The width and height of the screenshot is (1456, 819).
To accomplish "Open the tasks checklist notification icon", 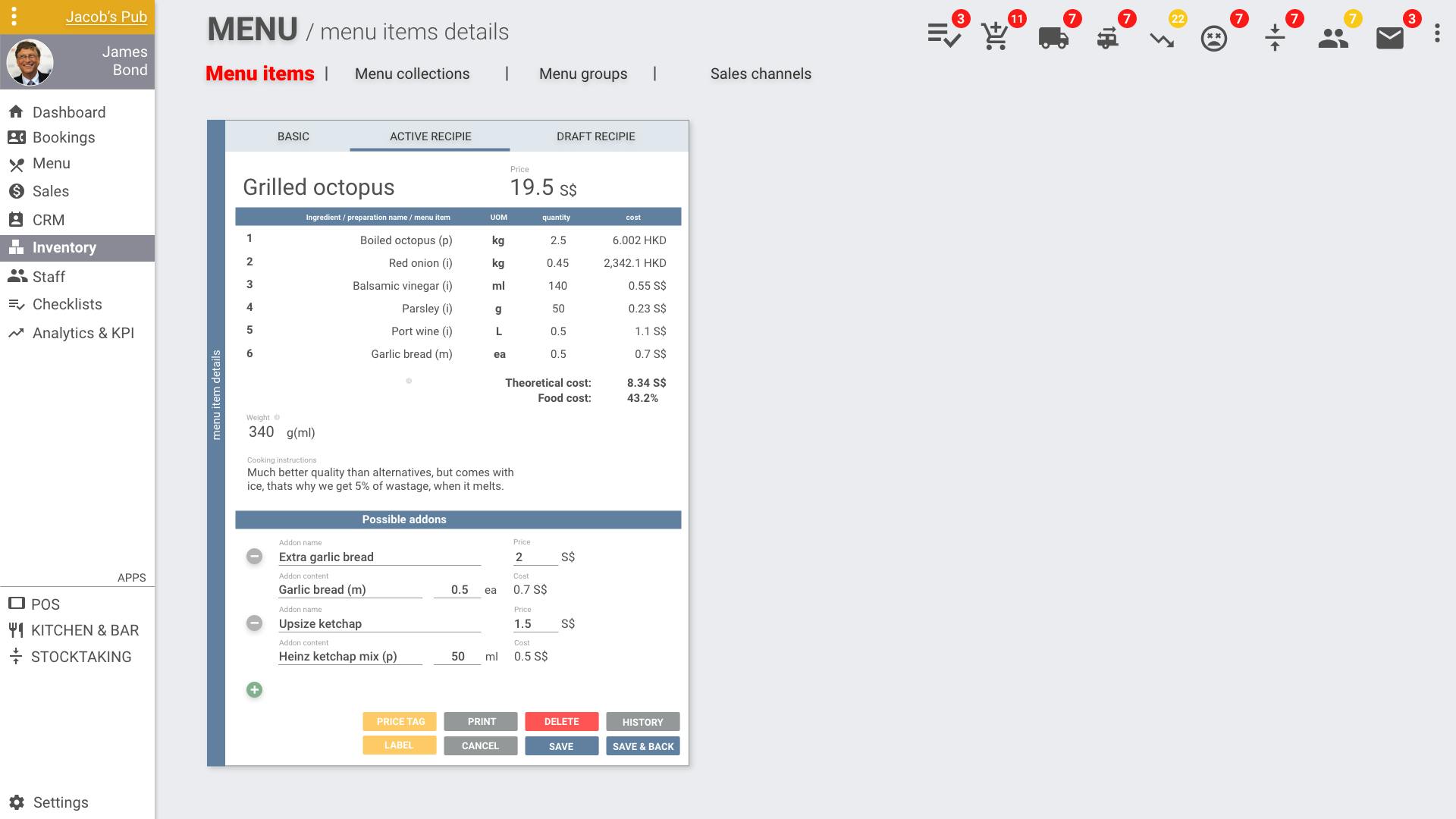I will pyautogui.click(x=944, y=36).
